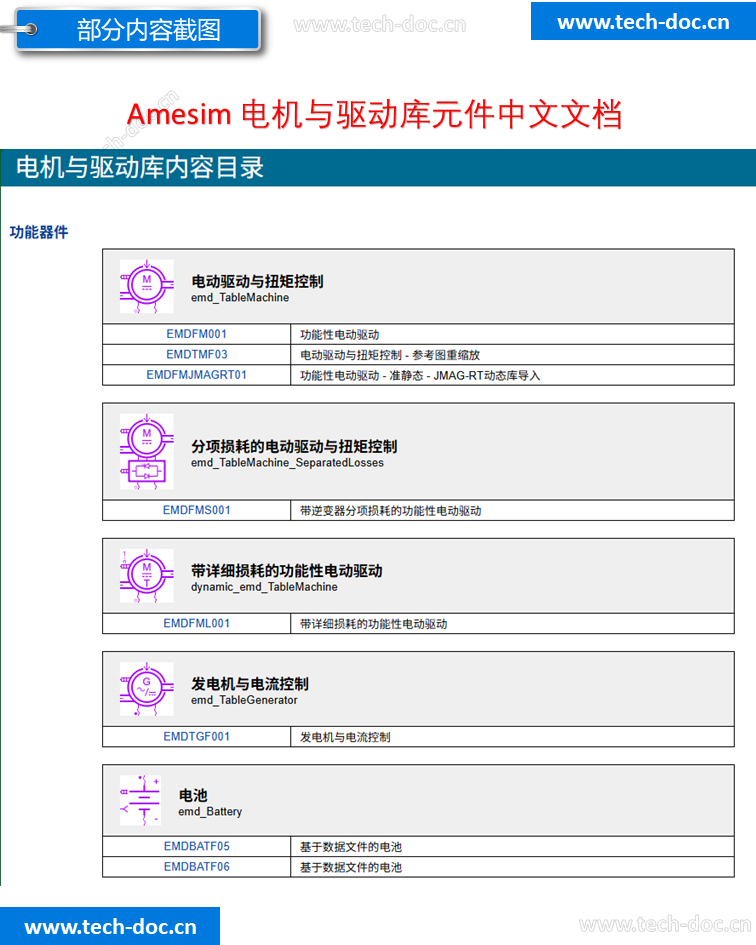
Task: Open the EMDFML001 submodel link
Action: 197,623
